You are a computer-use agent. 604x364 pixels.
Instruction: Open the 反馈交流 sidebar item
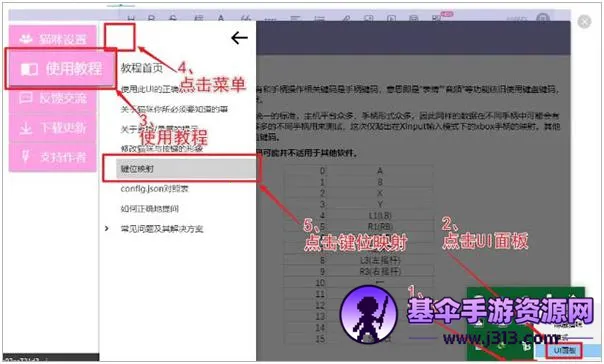tap(53, 99)
